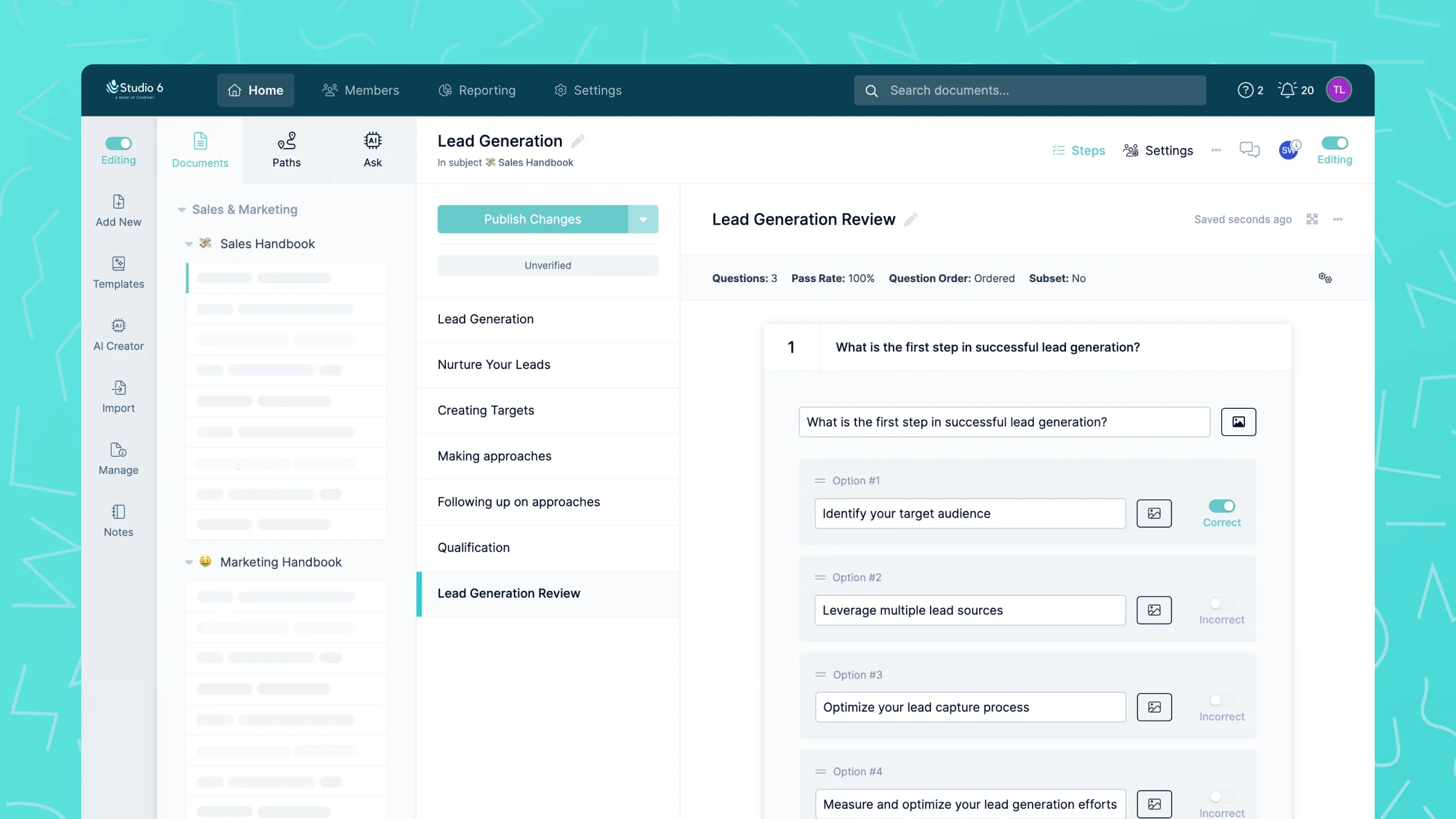This screenshot has width=1456, height=819.
Task: Switch to the Paths tab
Action: (286, 150)
